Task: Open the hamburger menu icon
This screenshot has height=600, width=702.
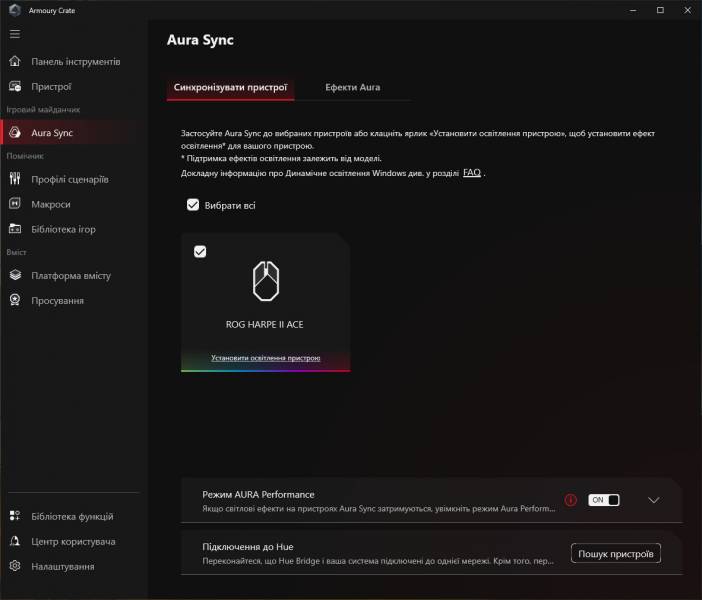Action: point(15,34)
